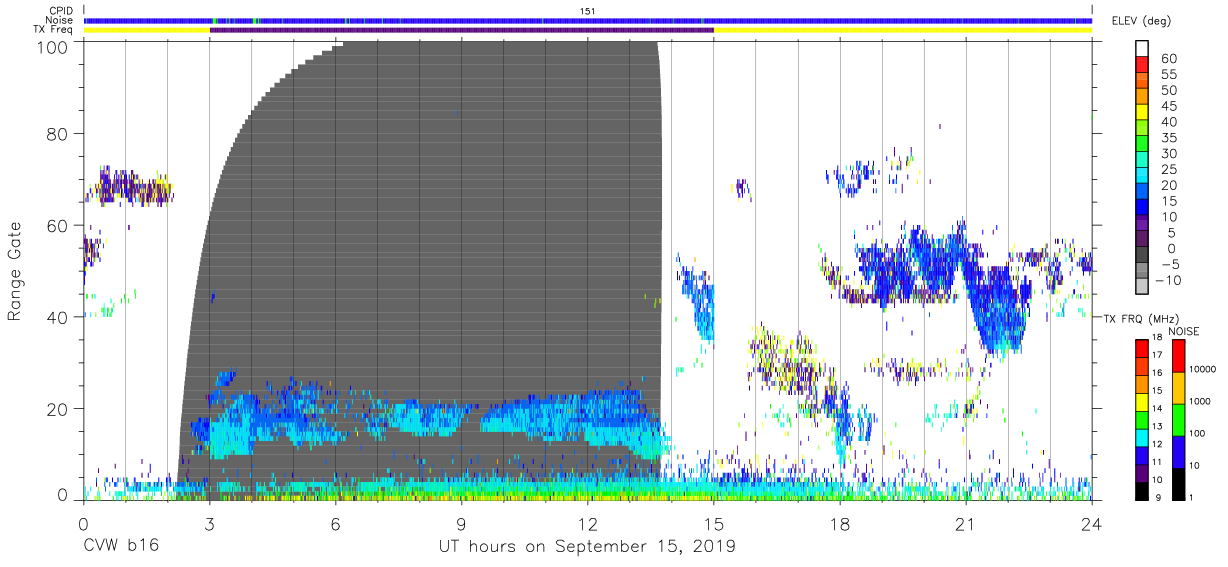Viewport: 1228px width, 567px height.
Task: Select the ELEV (deg) color bar title
Action: (x=1141, y=21)
